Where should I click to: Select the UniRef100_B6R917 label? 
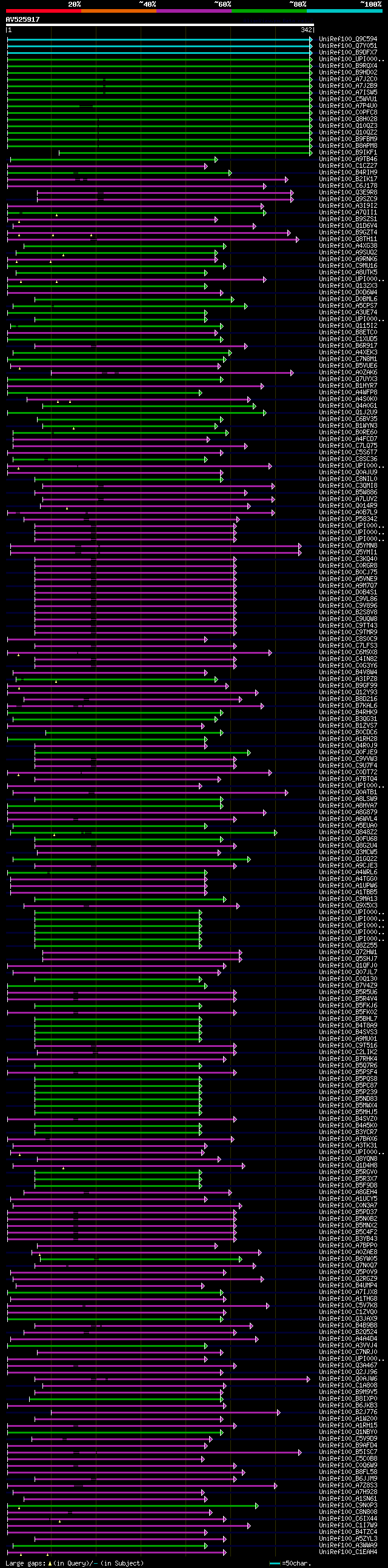pos(348,347)
